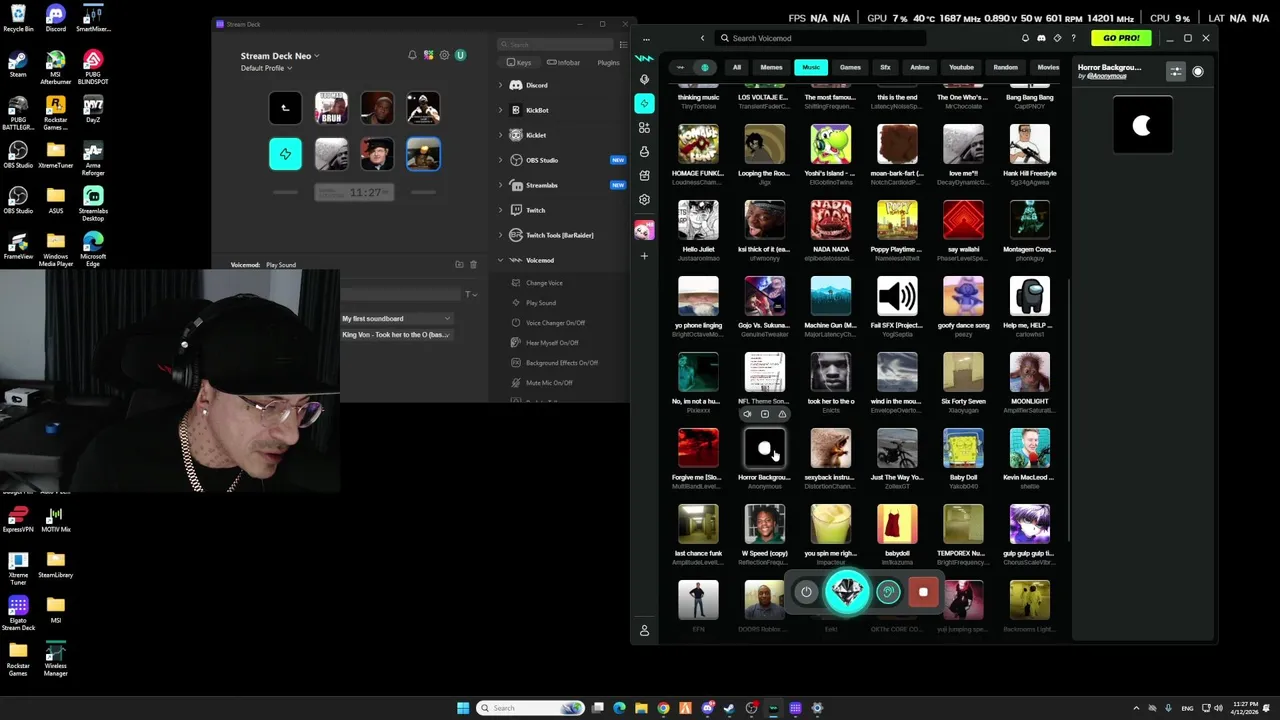Play the Baby Doll SpongeBob sound
Viewport: 1280px width, 720px height.
(x=963, y=449)
